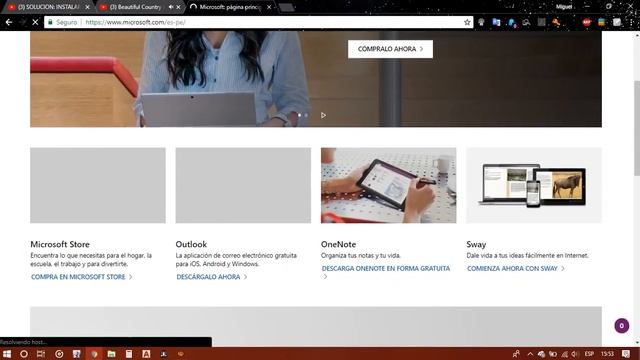Open the Windows Start menu
The image size is (640, 360).
(7, 354)
